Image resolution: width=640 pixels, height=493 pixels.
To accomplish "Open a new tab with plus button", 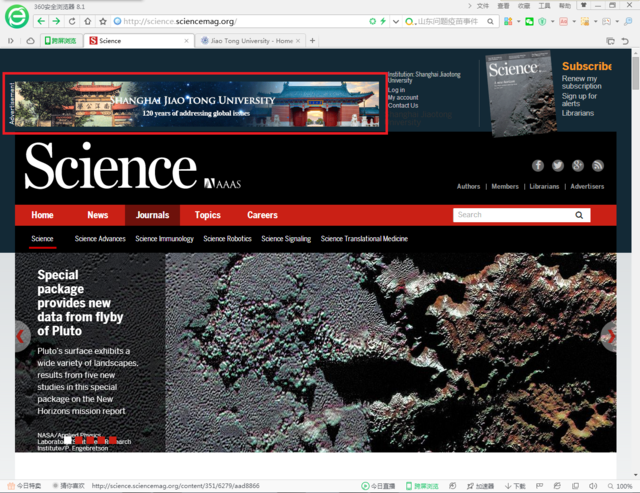I will click(x=312, y=40).
